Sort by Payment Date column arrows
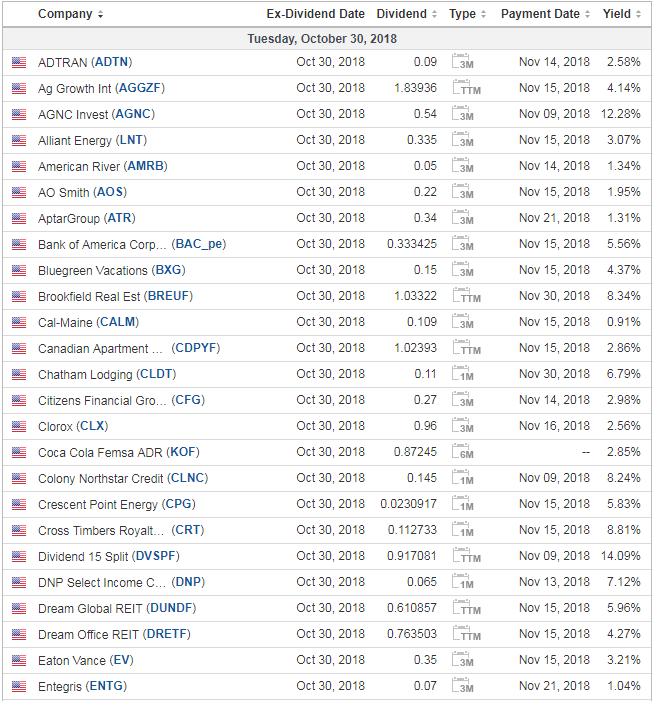This screenshot has height=701, width=652. [588, 14]
